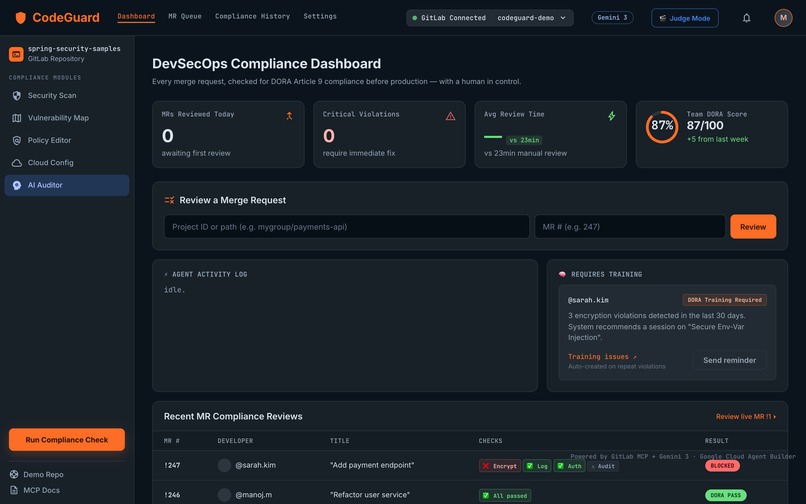Click the "vs 23min" green badge

(524, 140)
